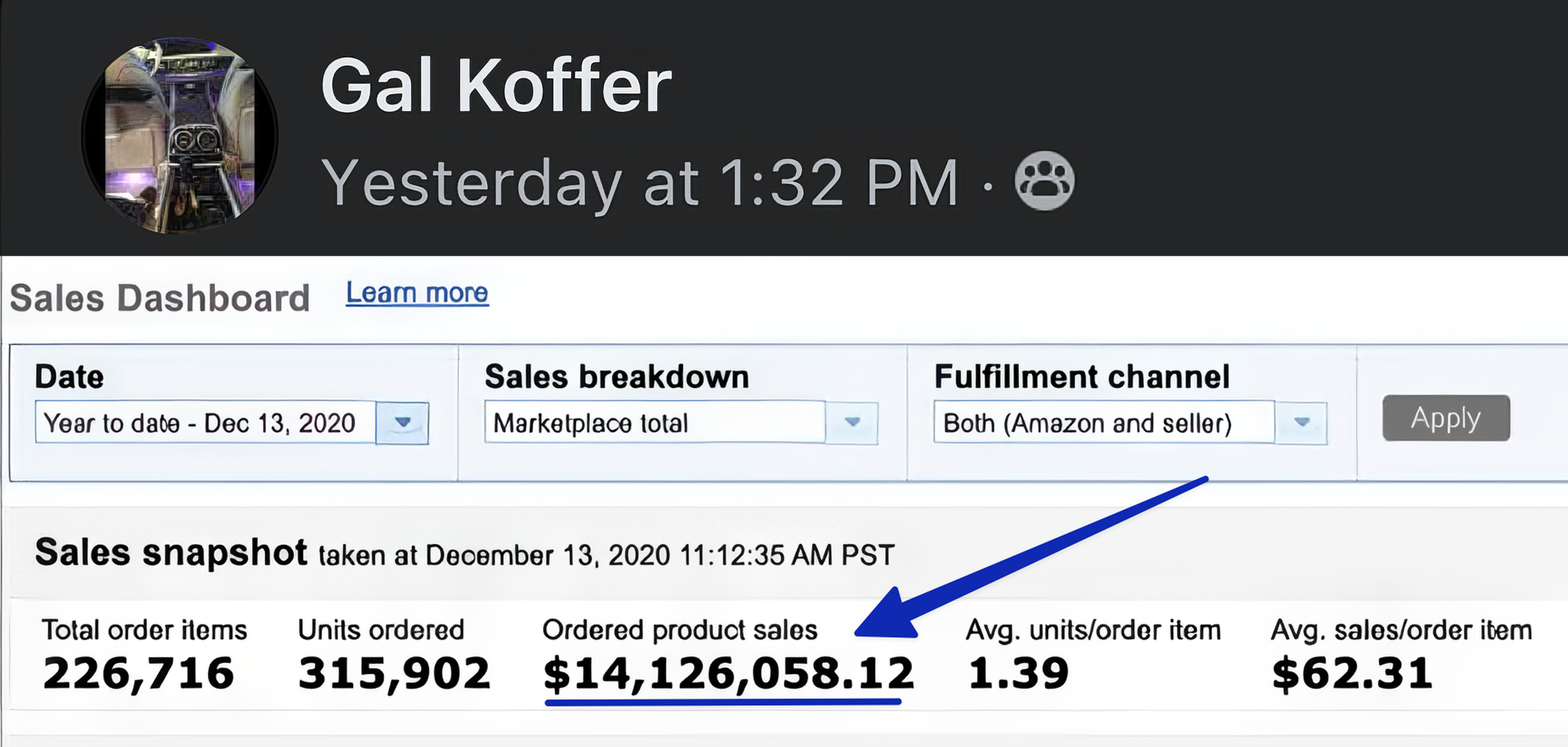Click the Sales snapshot heading
The image size is (1568, 747).
(x=171, y=553)
